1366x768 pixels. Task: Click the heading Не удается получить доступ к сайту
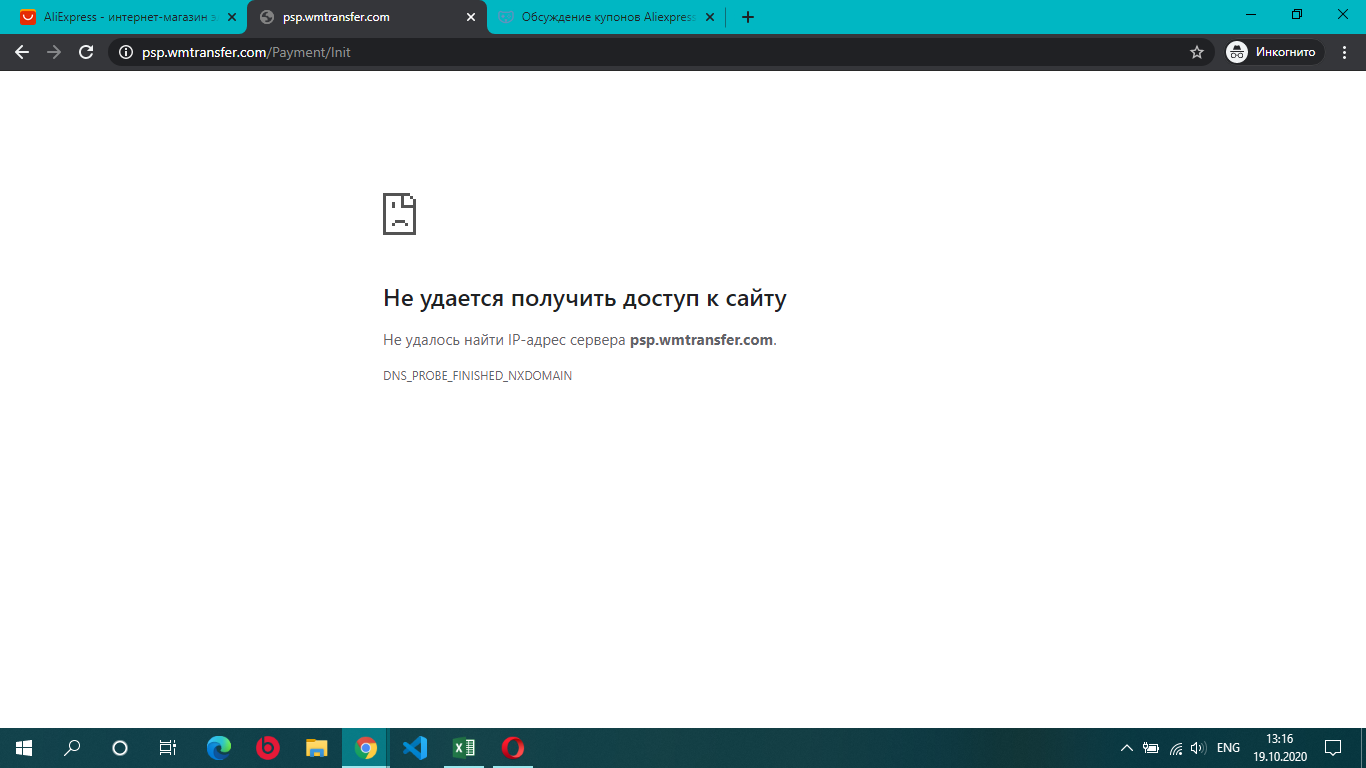click(x=585, y=298)
